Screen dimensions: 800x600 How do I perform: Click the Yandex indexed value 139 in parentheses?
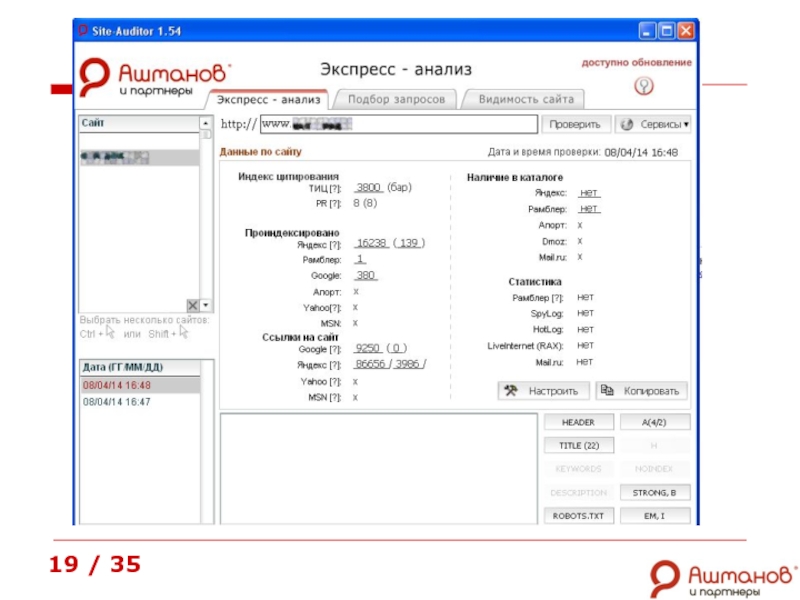409,243
